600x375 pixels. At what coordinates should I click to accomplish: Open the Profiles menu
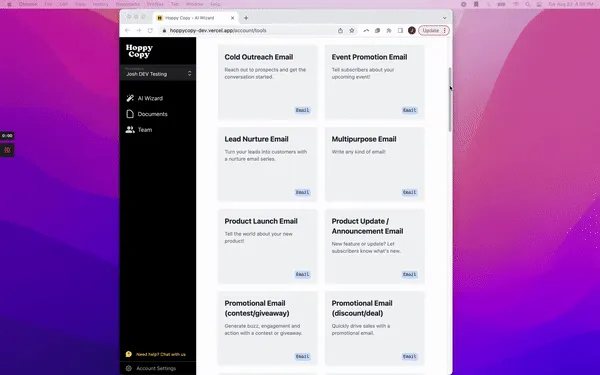coord(155,4)
